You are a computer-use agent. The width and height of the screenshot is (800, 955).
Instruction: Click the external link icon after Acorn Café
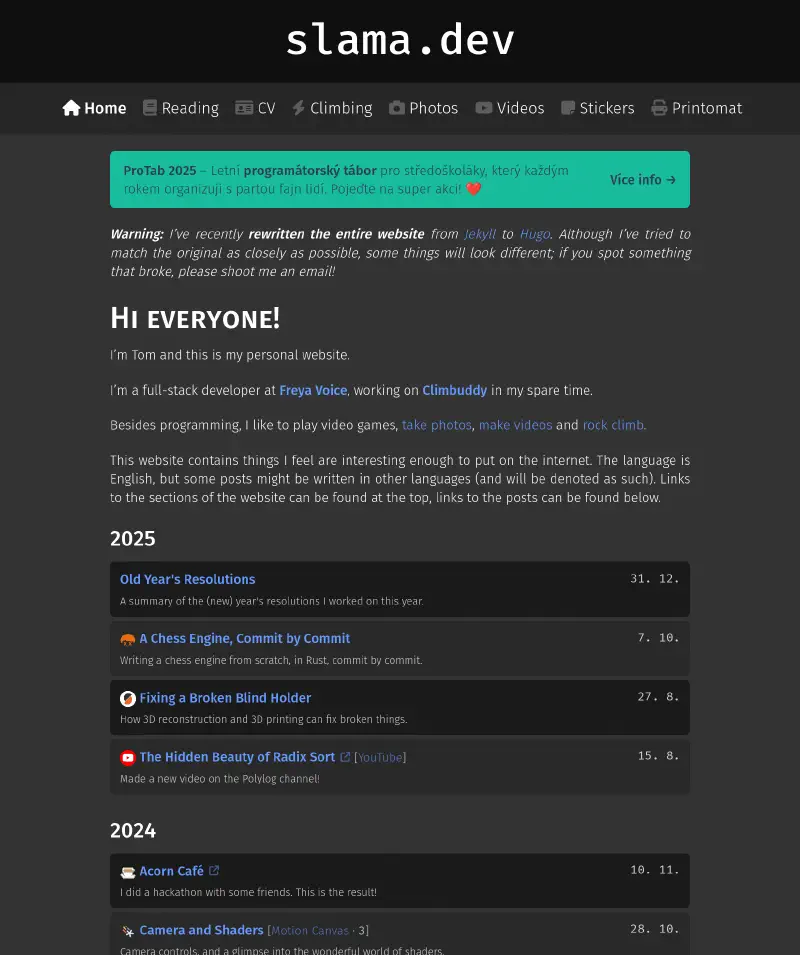pyautogui.click(x=214, y=871)
